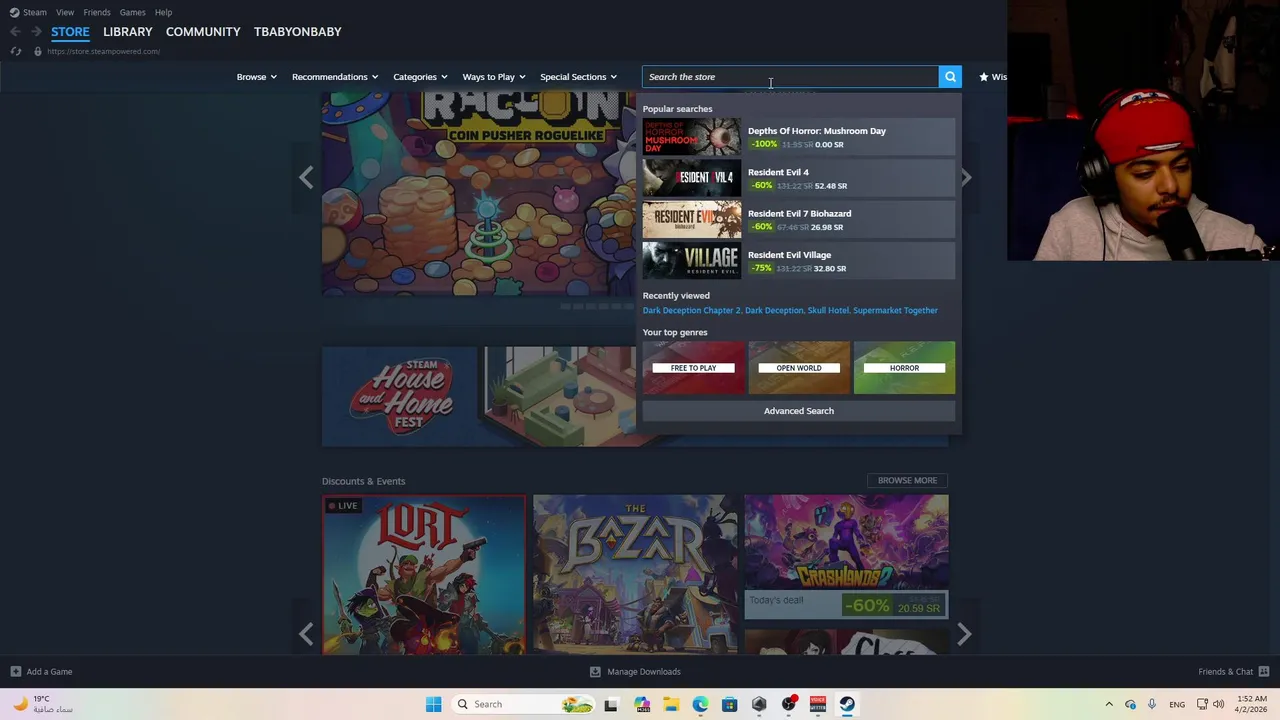Open the Help menu
The height and width of the screenshot is (720, 1280).
[164, 12]
